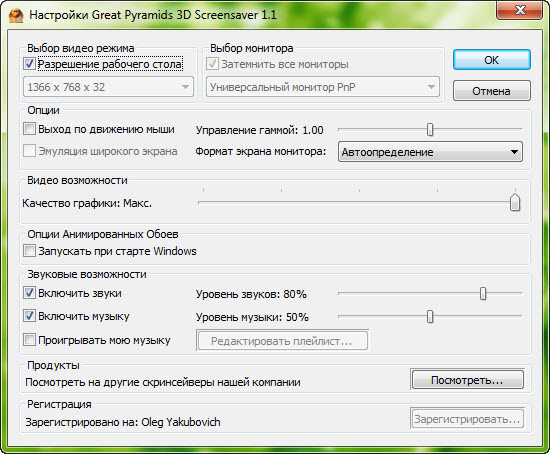
Task: Check 'Эмуляция широкого экрана' box
Action: (x=29, y=151)
